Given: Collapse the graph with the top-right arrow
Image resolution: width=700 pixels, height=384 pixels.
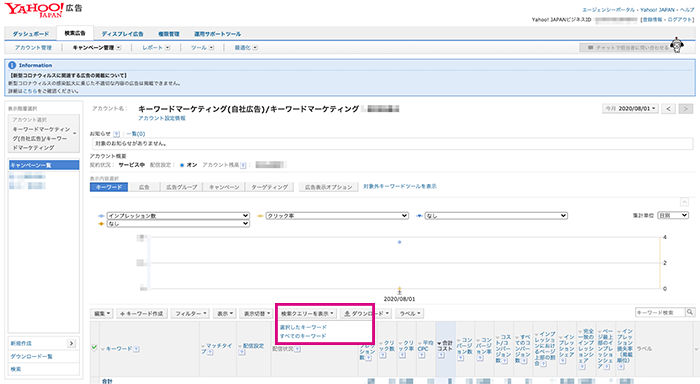Looking at the screenshot, I should (684, 202).
